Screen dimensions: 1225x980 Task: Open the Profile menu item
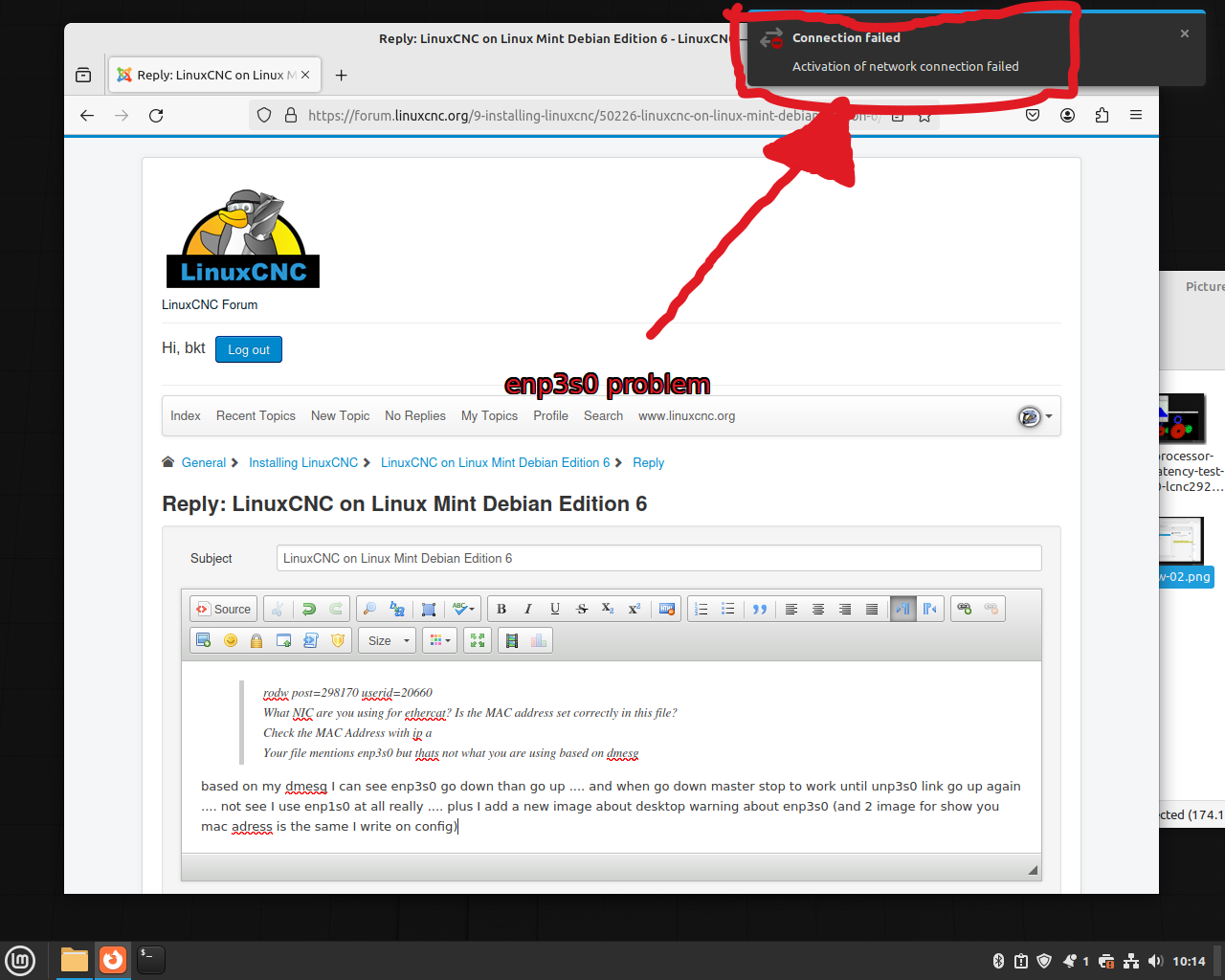coord(550,415)
